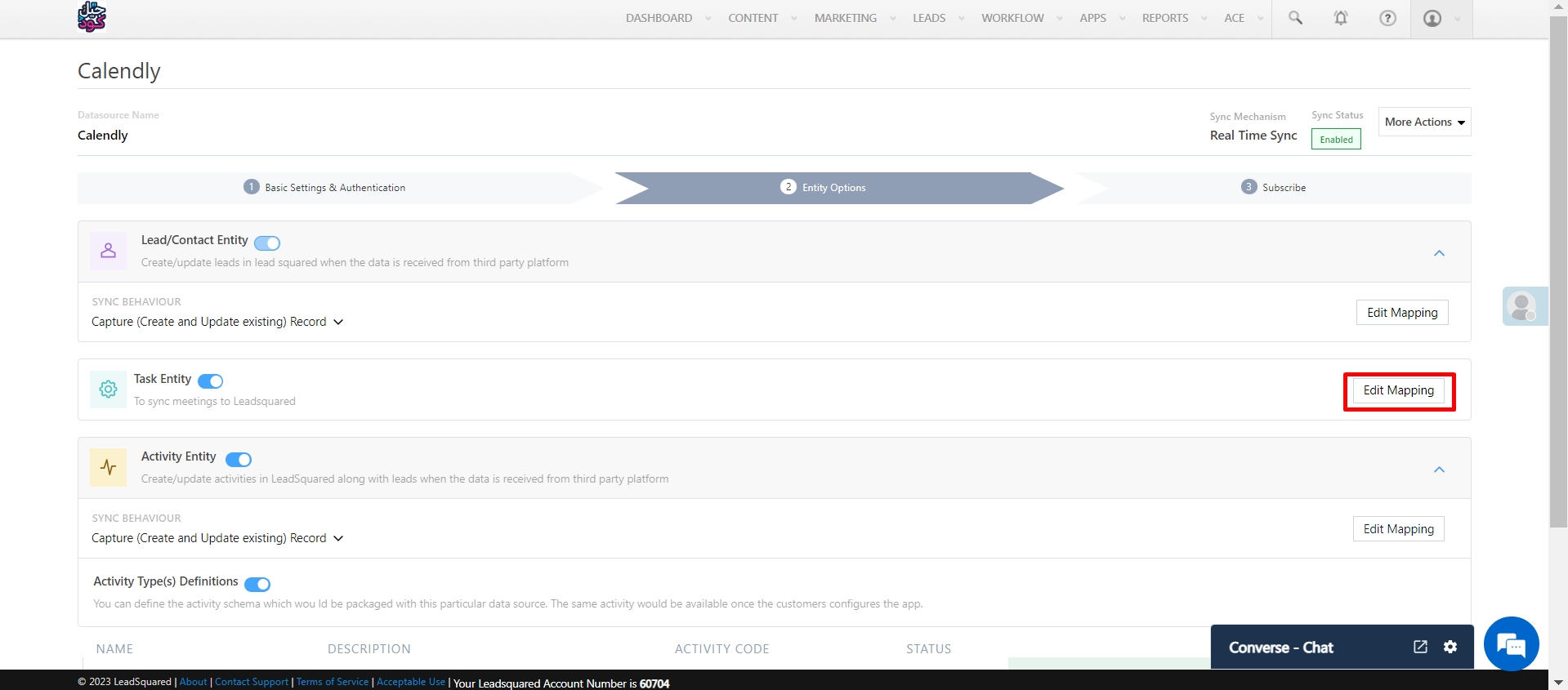Click Edit Mapping for Activity Entity
Image resolution: width=1568 pixels, height=690 pixels.
click(x=1399, y=529)
